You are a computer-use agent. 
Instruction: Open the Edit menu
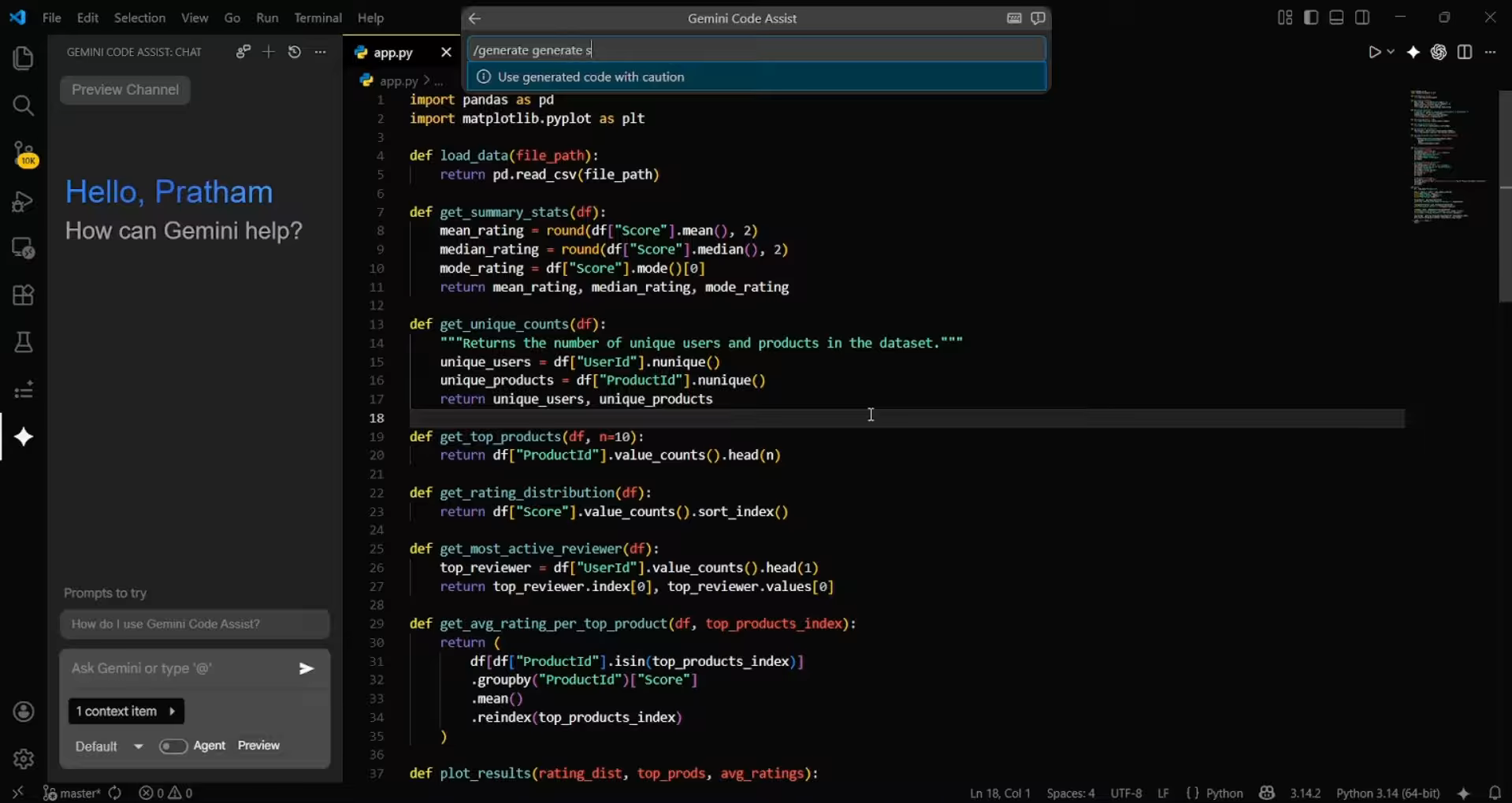[x=87, y=17]
